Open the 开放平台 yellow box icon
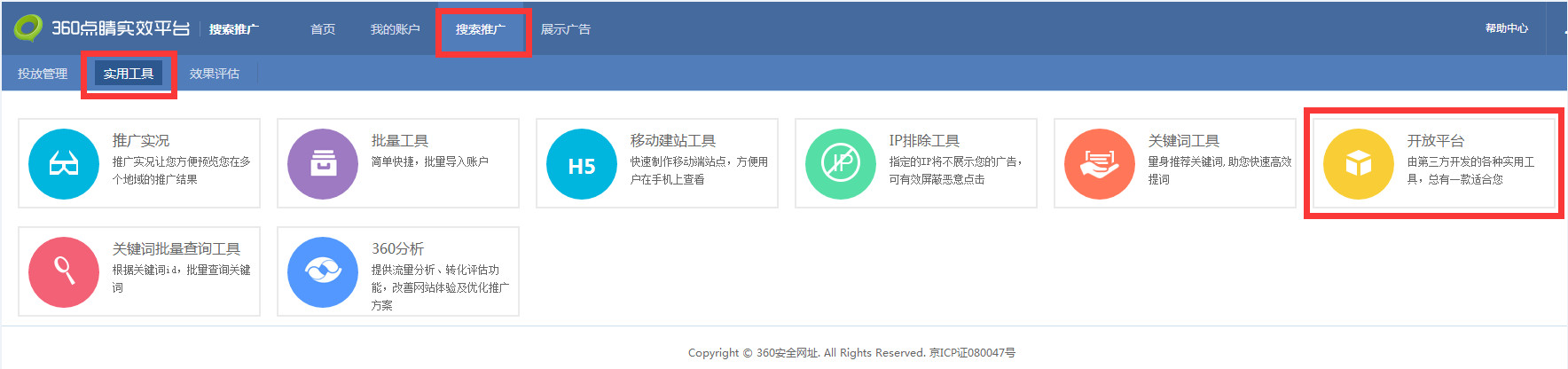This screenshot has width=1568, height=369. [1359, 164]
